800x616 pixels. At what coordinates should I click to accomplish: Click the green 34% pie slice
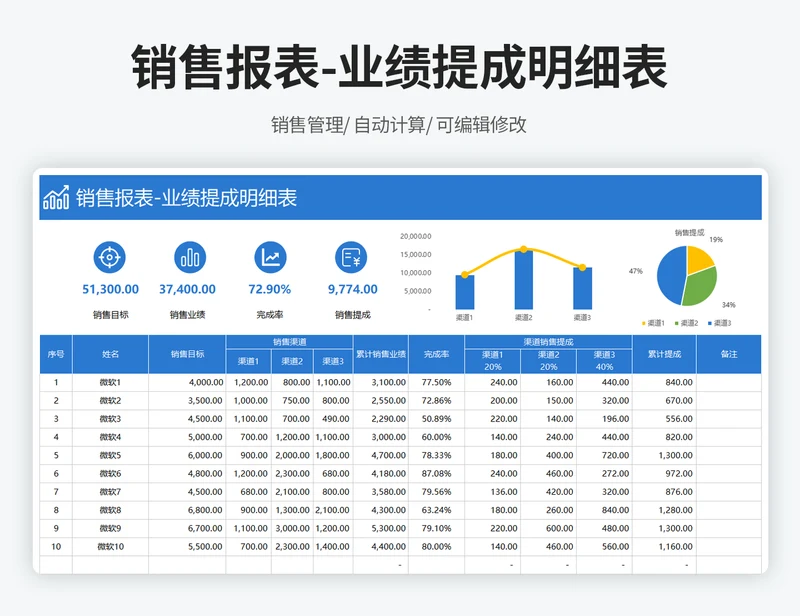701,288
